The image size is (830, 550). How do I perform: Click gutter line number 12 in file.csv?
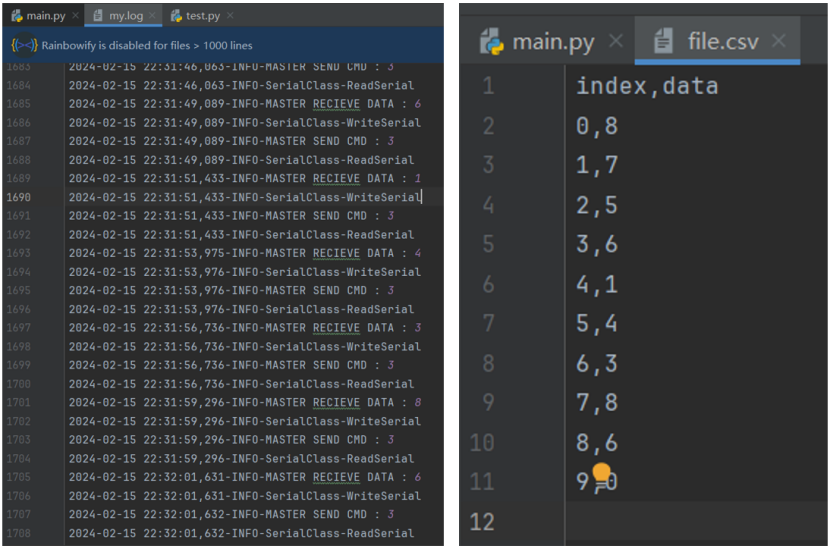pos(482,522)
